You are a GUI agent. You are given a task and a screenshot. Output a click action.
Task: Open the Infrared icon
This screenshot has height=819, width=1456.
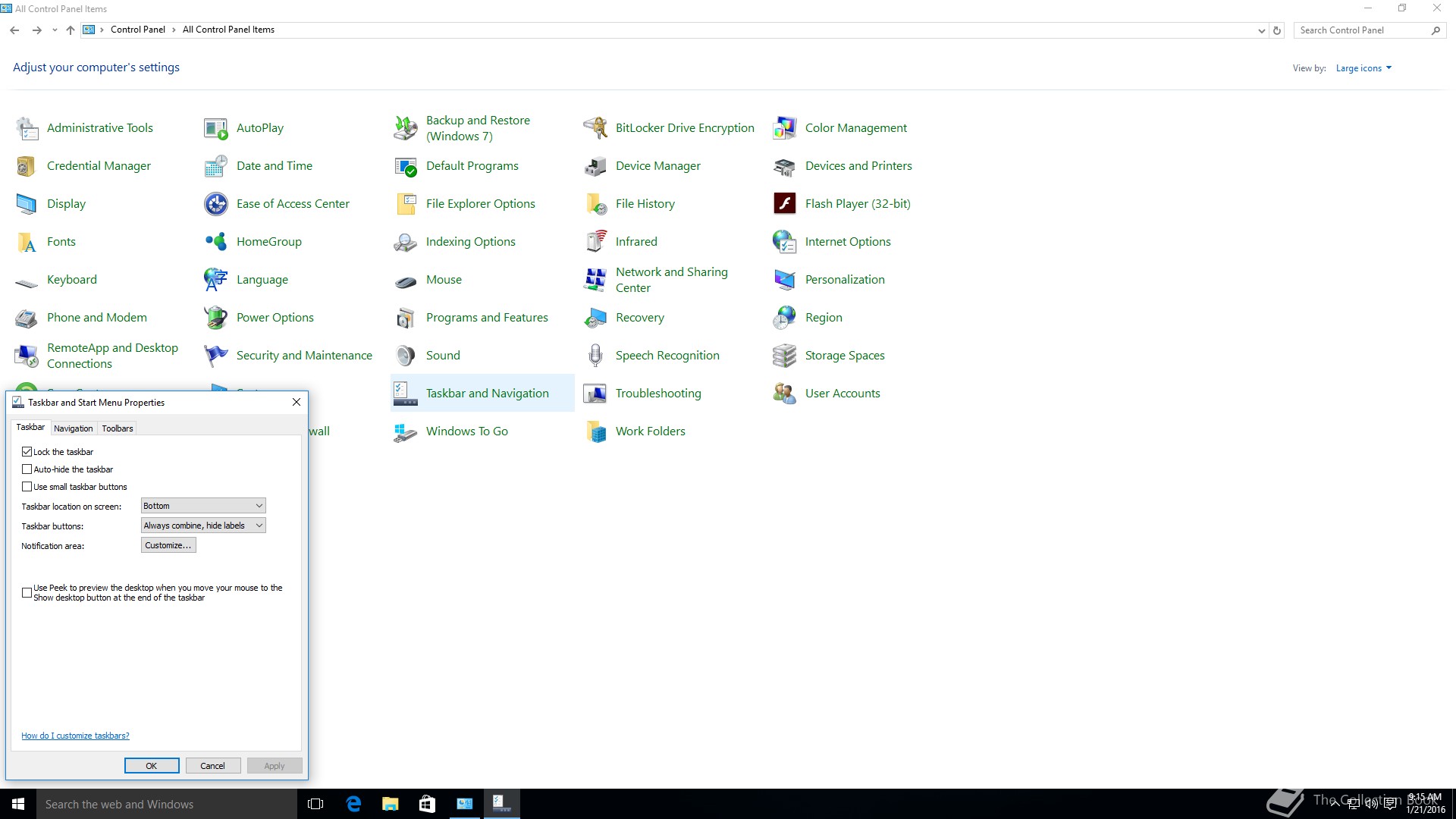(595, 242)
